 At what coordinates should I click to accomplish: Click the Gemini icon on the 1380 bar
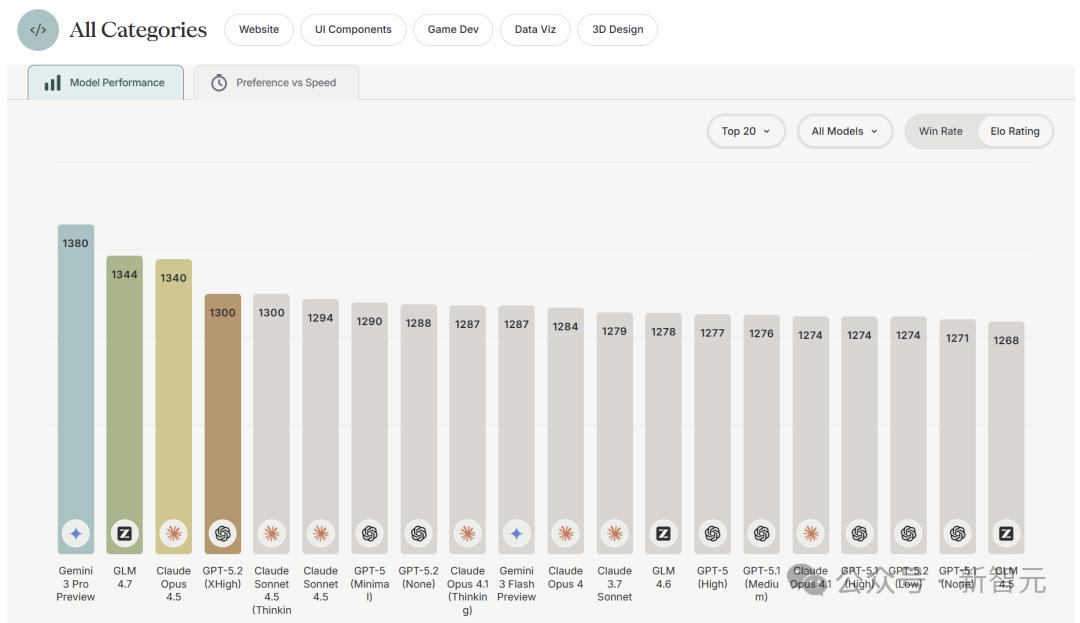76,533
